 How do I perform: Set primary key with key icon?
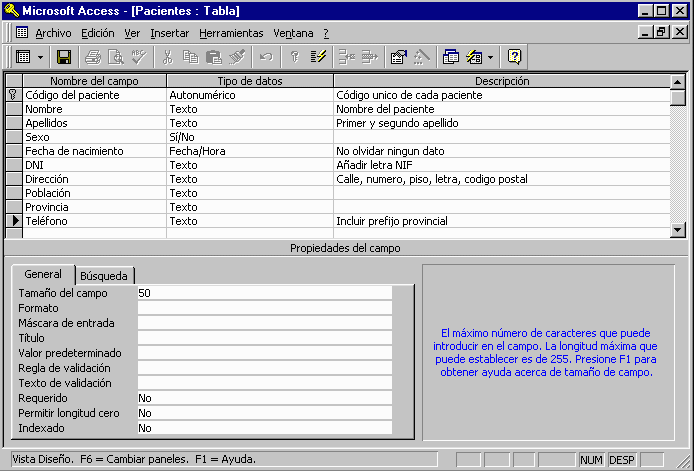point(295,57)
